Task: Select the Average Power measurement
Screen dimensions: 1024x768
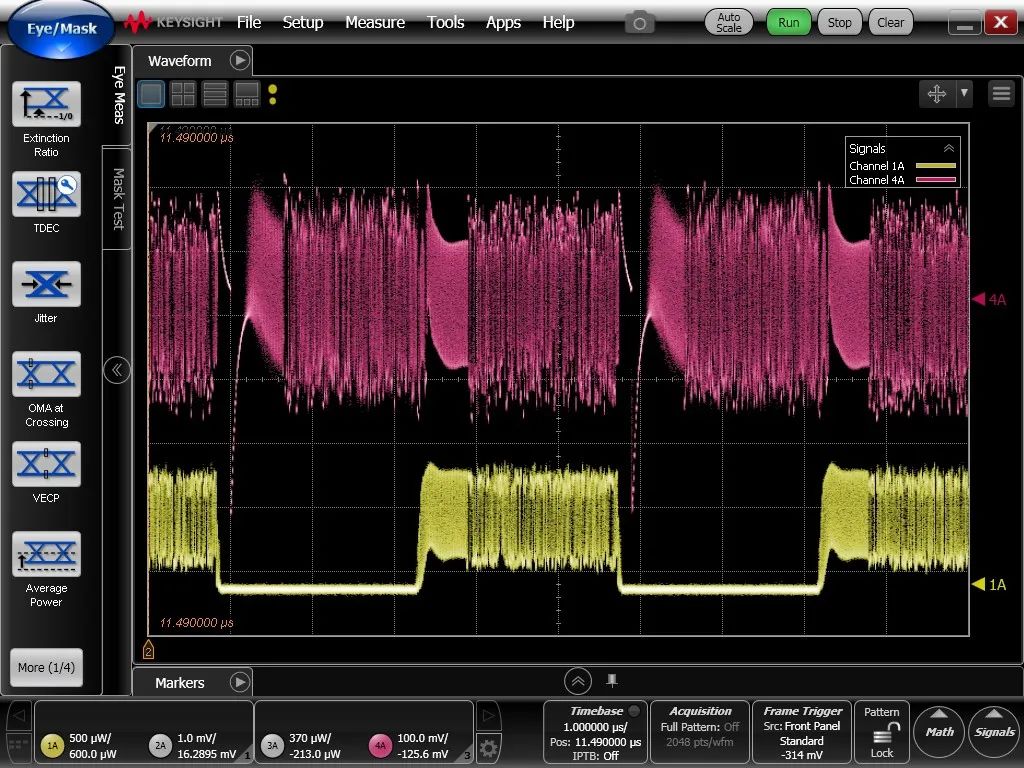Action: tap(46, 554)
